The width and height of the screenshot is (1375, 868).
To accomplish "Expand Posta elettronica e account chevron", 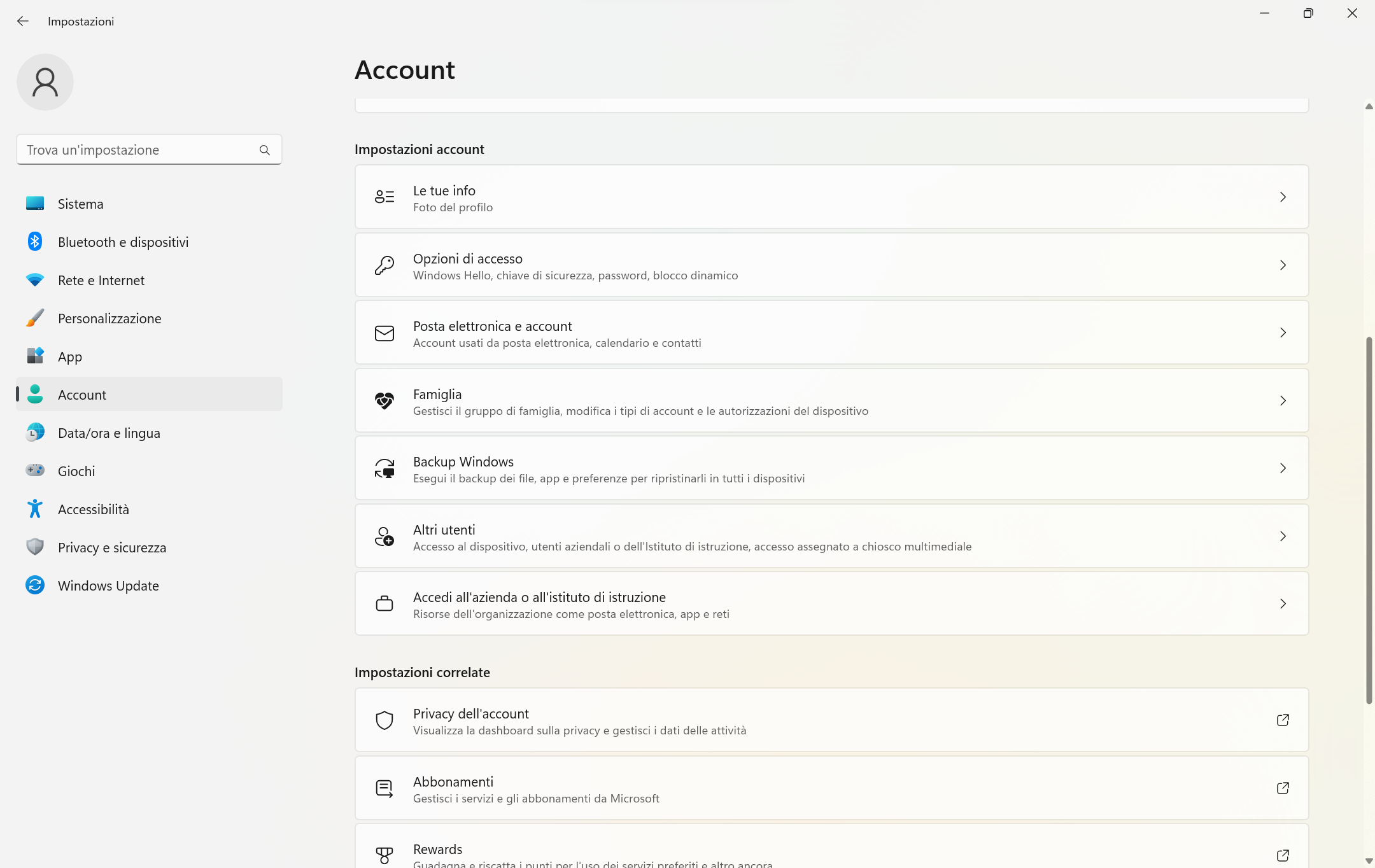I will tap(1283, 333).
